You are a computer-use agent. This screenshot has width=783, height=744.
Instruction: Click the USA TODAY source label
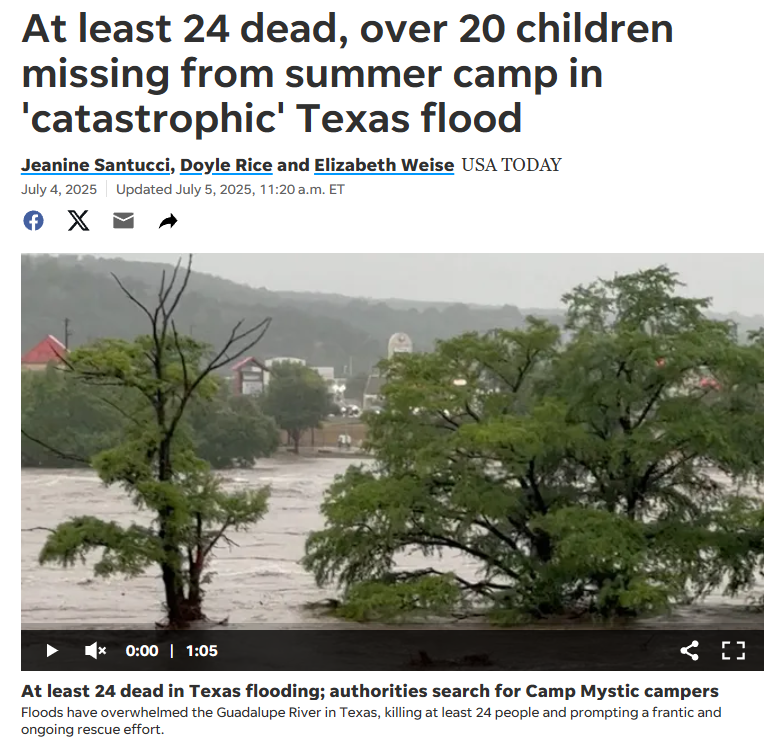tap(511, 165)
